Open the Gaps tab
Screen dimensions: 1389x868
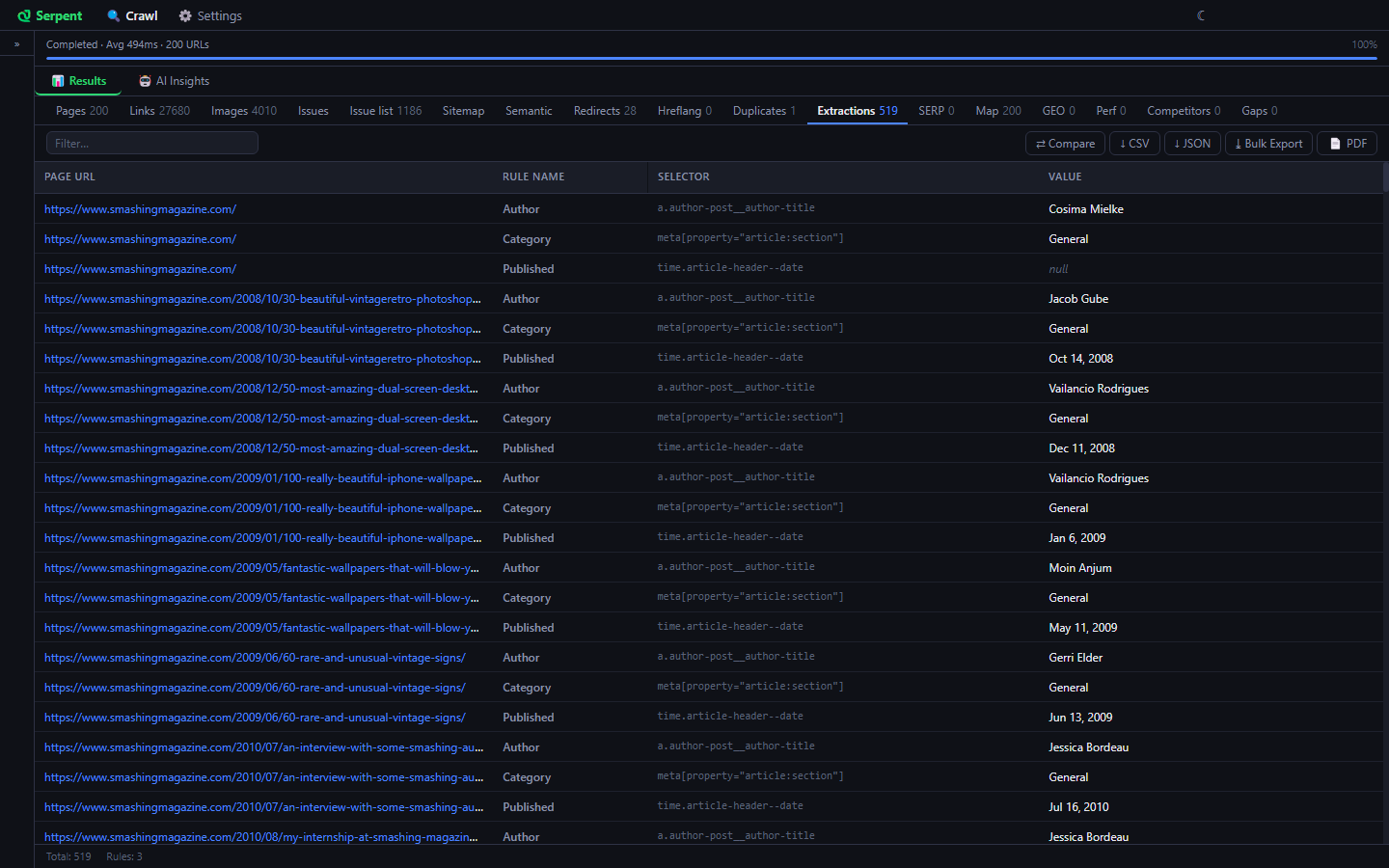pyautogui.click(x=1260, y=111)
